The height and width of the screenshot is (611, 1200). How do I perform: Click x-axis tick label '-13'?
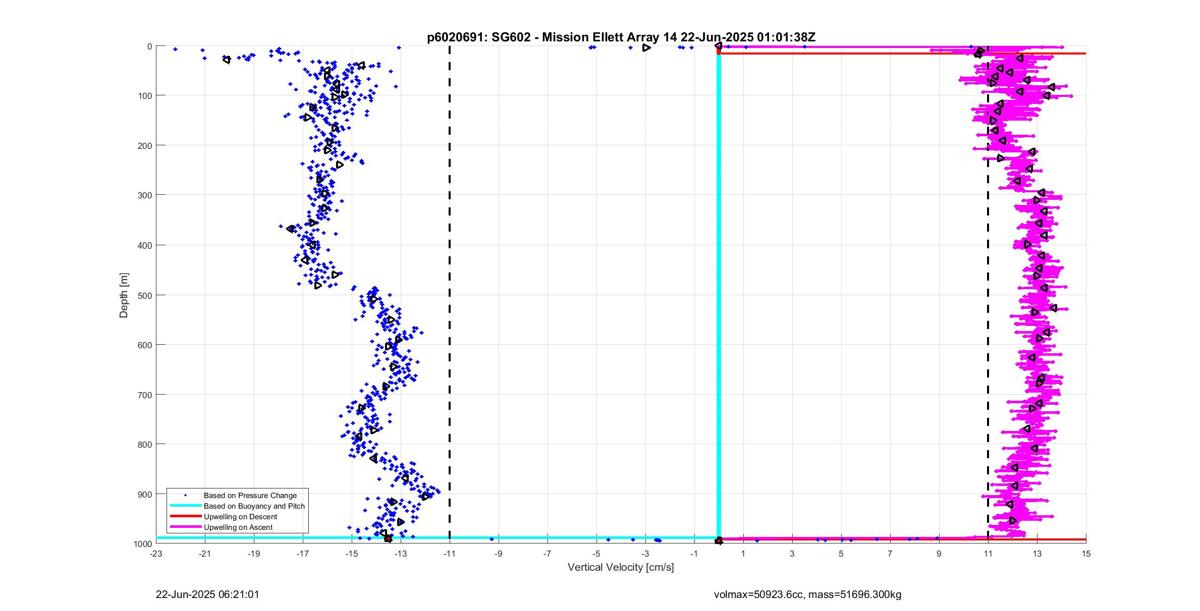(x=401, y=552)
